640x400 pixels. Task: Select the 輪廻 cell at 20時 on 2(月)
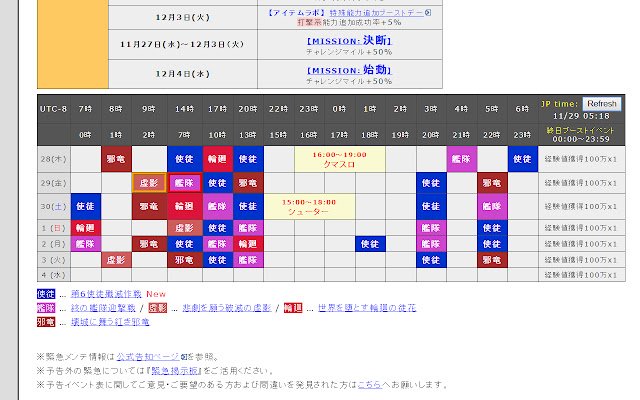tap(248, 244)
